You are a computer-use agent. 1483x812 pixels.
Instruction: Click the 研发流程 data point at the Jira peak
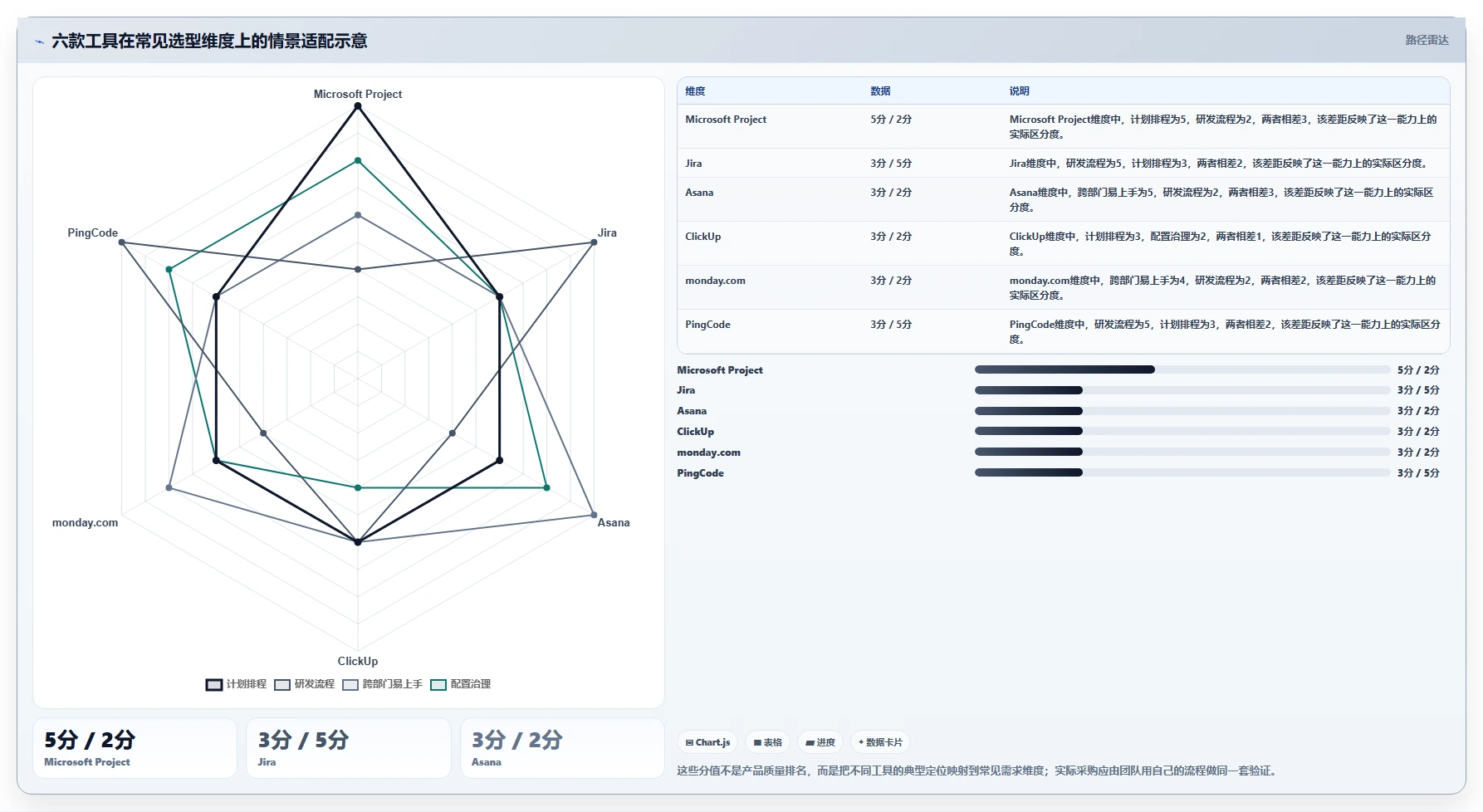click(x=594, y=242)
